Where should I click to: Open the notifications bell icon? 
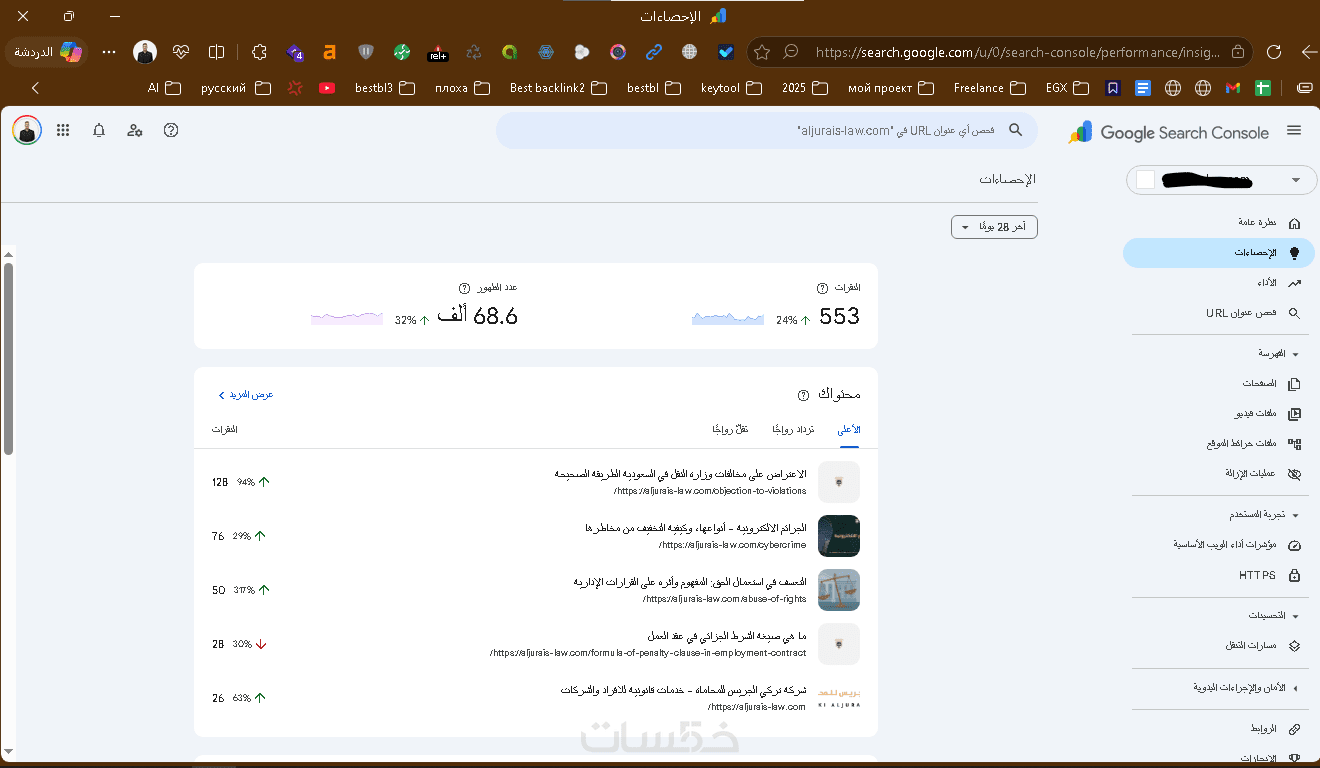click(x=99, y=130)
